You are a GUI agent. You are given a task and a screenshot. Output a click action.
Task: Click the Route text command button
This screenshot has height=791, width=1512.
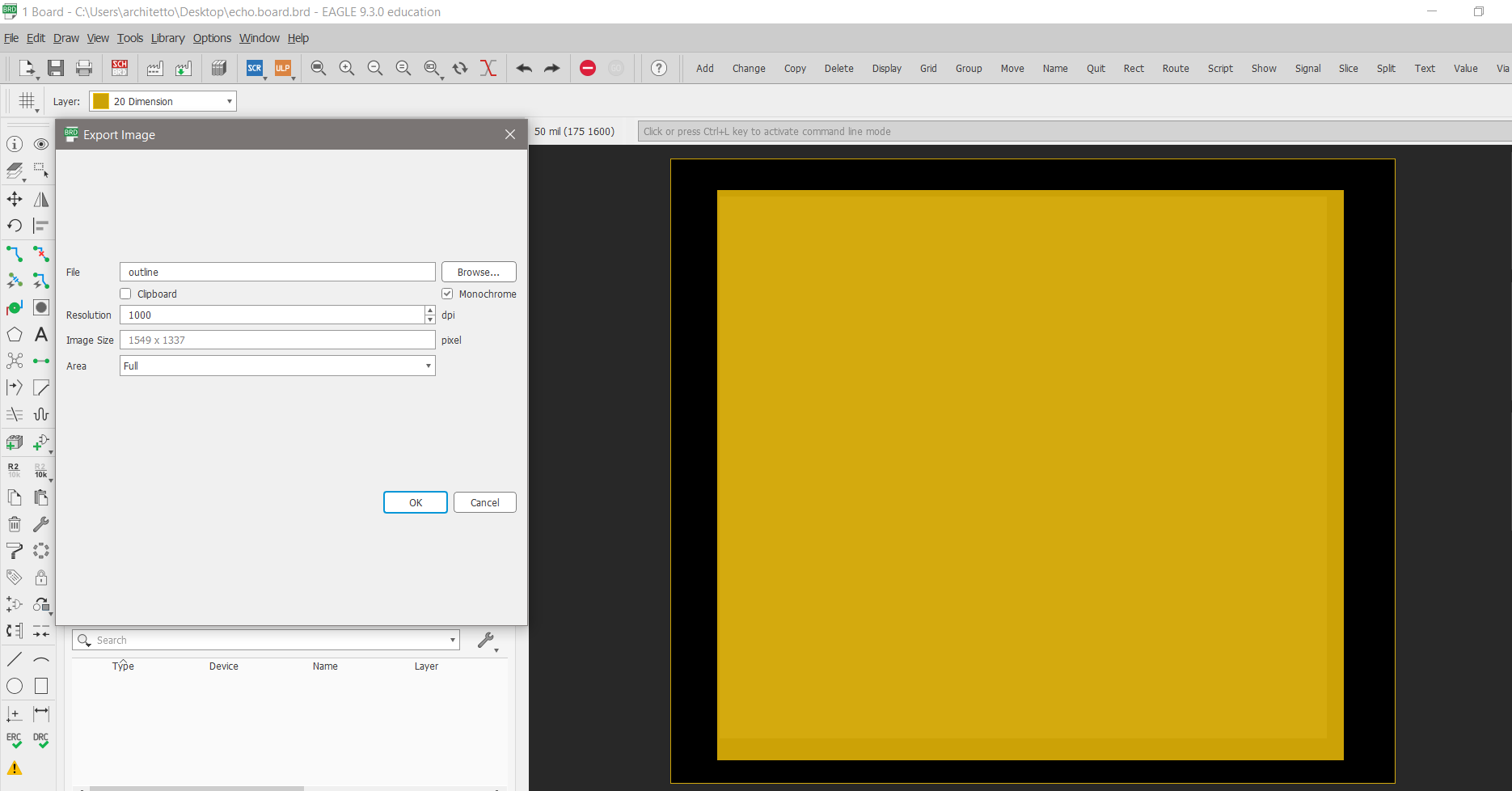[1176, 68]
